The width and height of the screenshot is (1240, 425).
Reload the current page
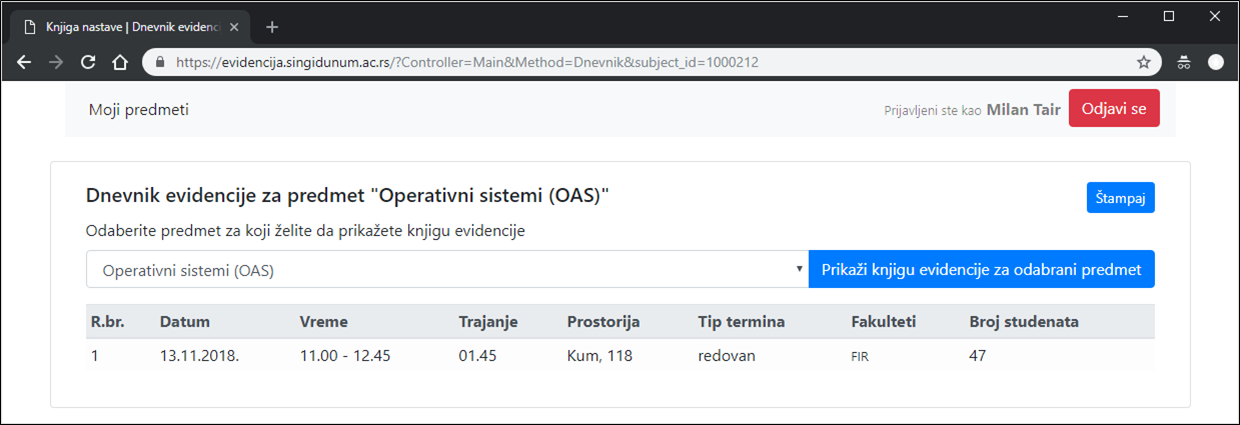tap(88, 62)
